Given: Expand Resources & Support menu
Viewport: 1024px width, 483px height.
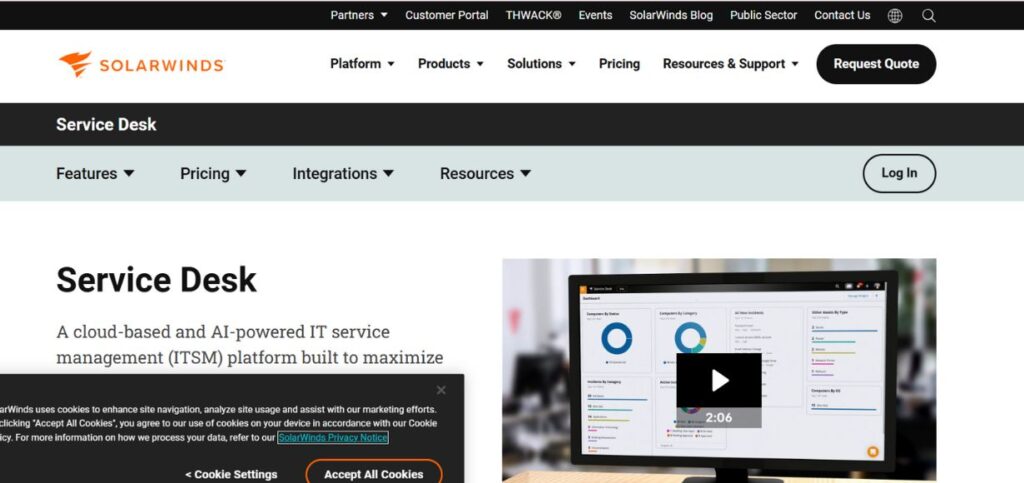Looking at the screenshot, I should coord(730,64).
